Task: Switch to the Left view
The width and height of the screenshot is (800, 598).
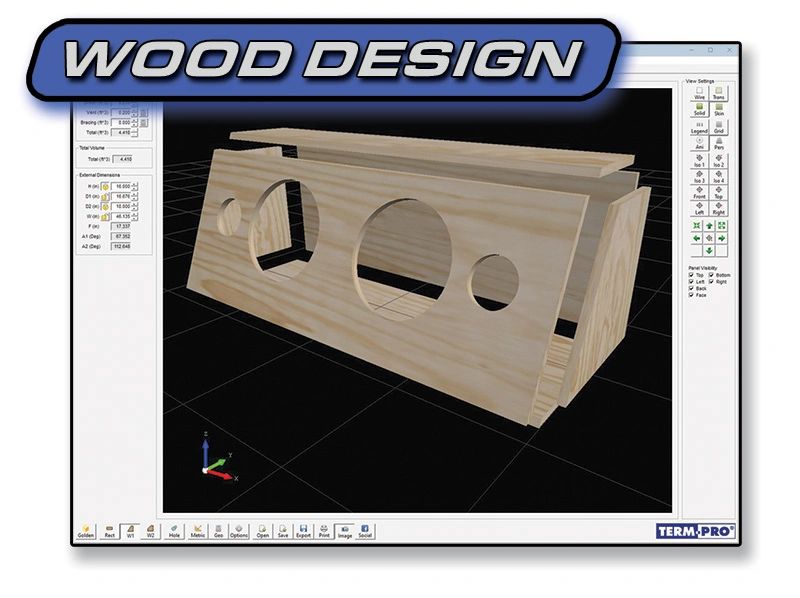Action: 699,208
